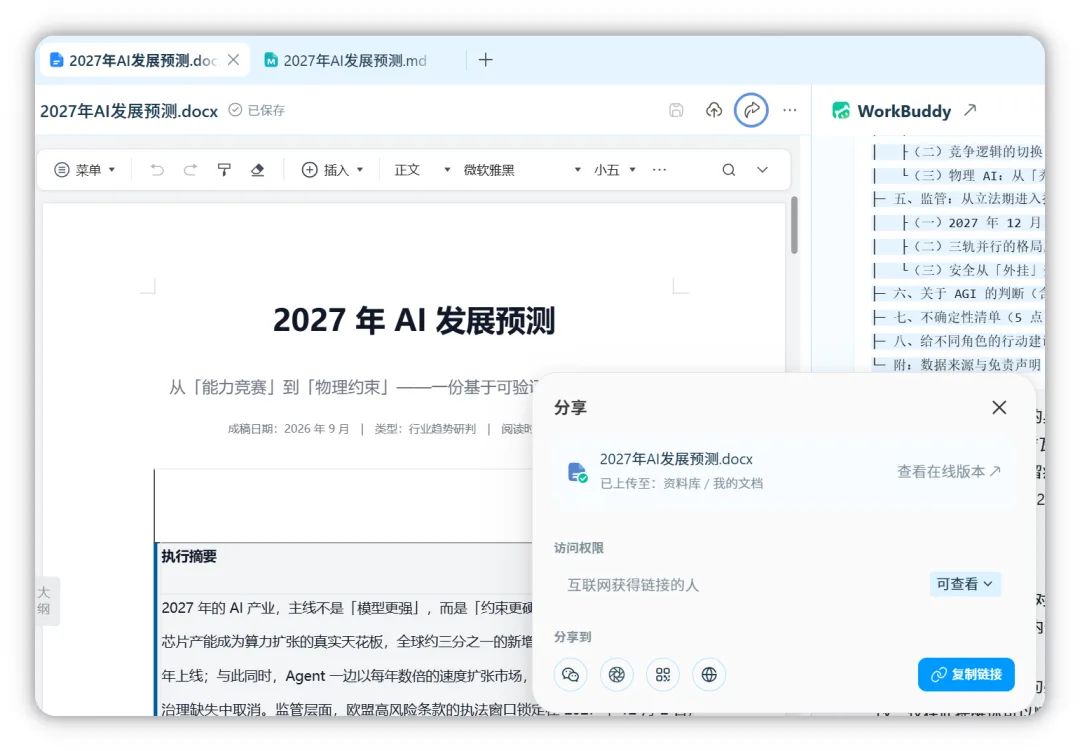Click the cloud upload icon
The width and height of the screenshot is (1080, 751).
click(714, 110)
